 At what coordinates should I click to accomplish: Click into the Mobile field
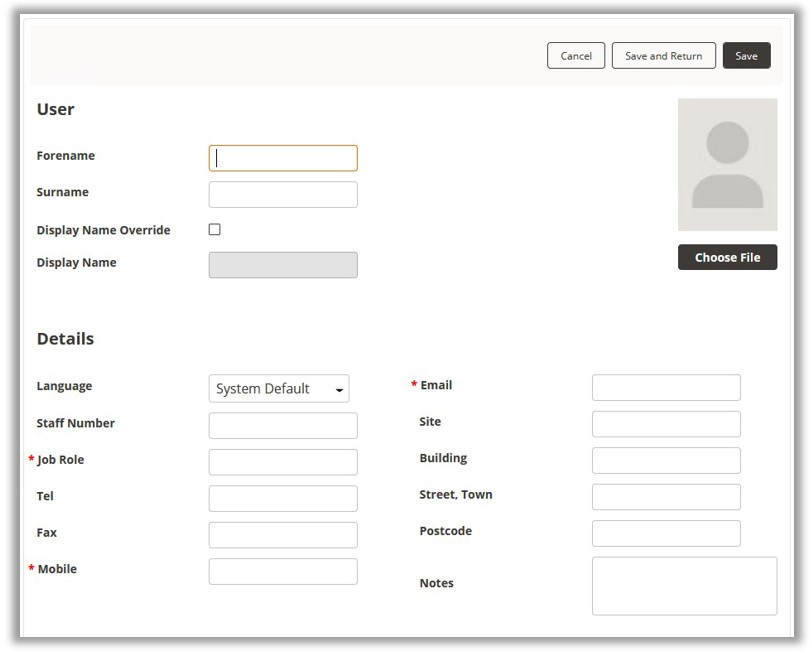click(x=283, y=571)
